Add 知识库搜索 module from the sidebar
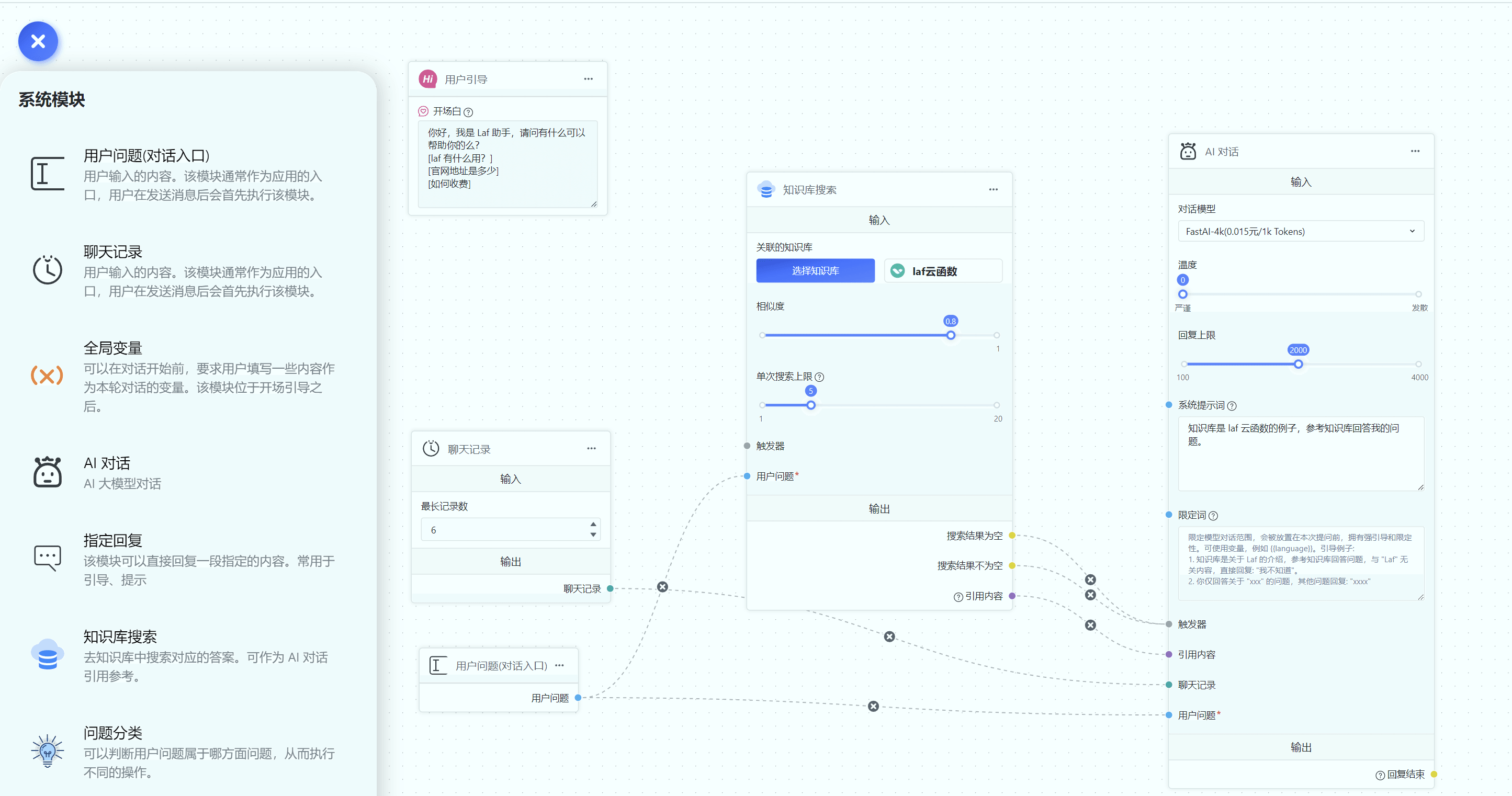This screenshot has width=1512, height=796. click(120, 637)
